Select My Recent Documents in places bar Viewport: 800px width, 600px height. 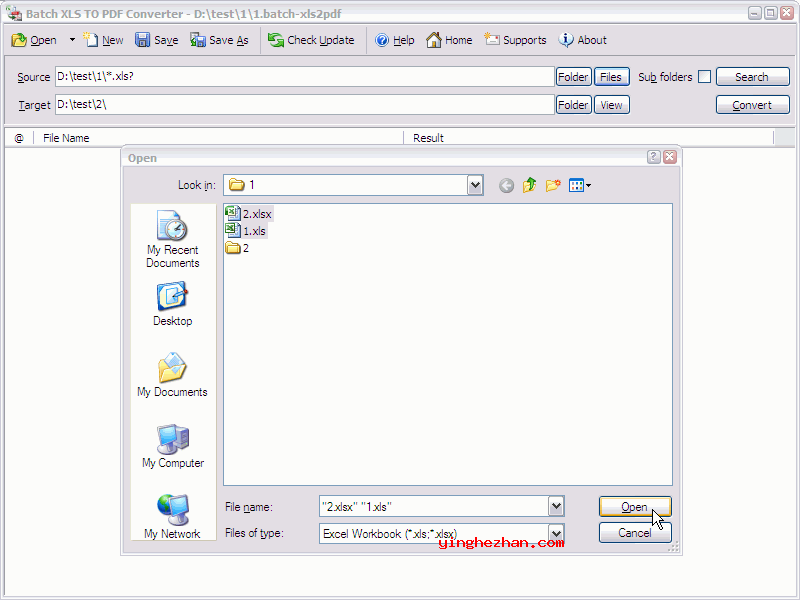click(172, 240)
